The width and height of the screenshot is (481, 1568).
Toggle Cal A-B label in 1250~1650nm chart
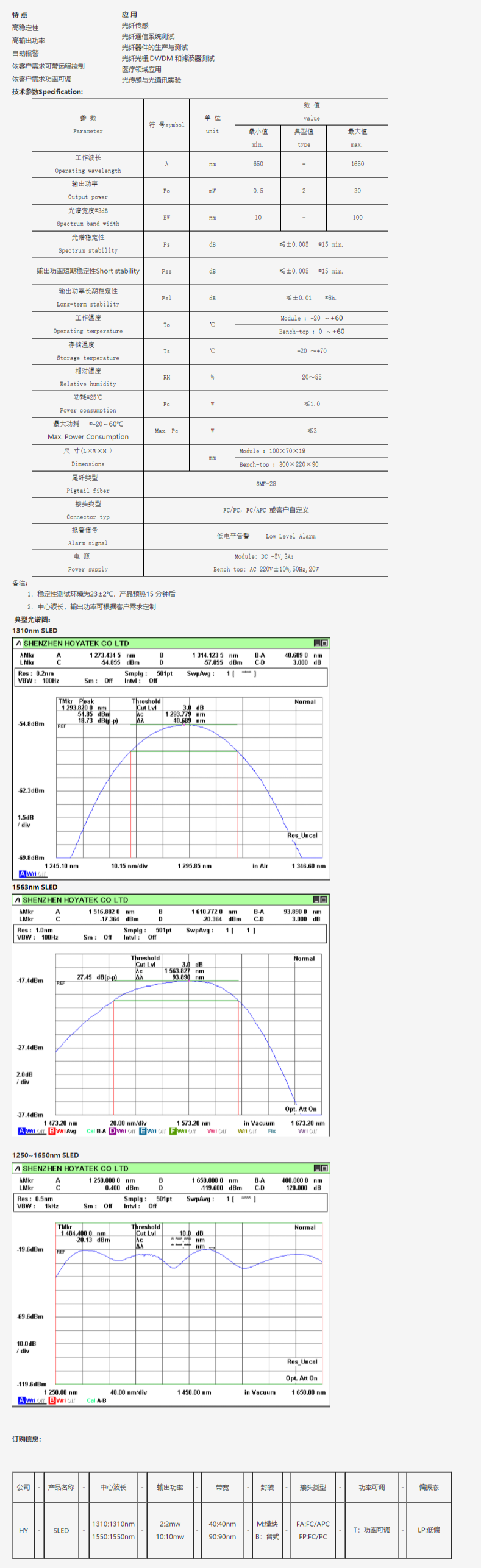click(x=96, y=1400)
